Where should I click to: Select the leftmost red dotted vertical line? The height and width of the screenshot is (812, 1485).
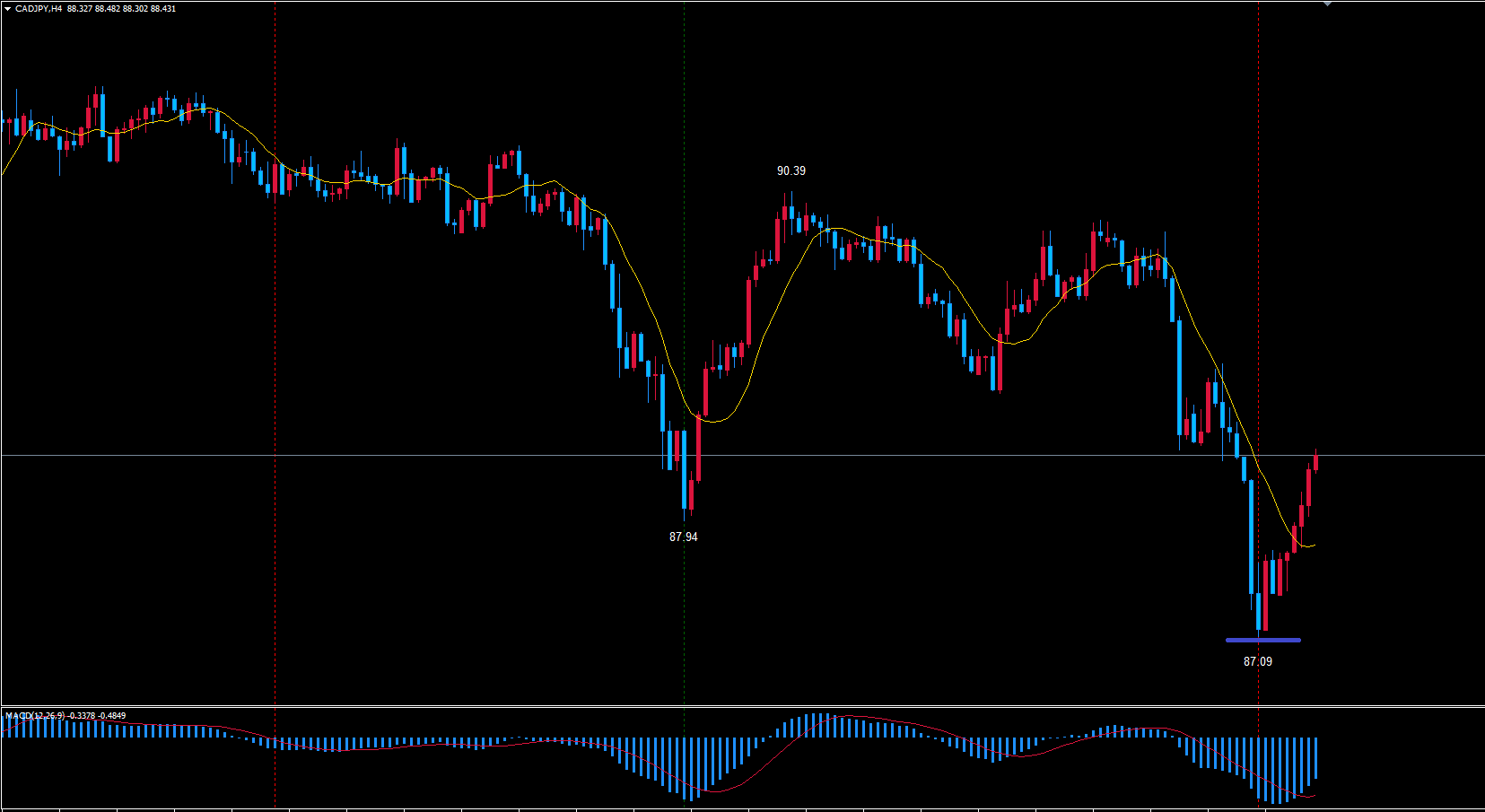(x=275, y=359)
